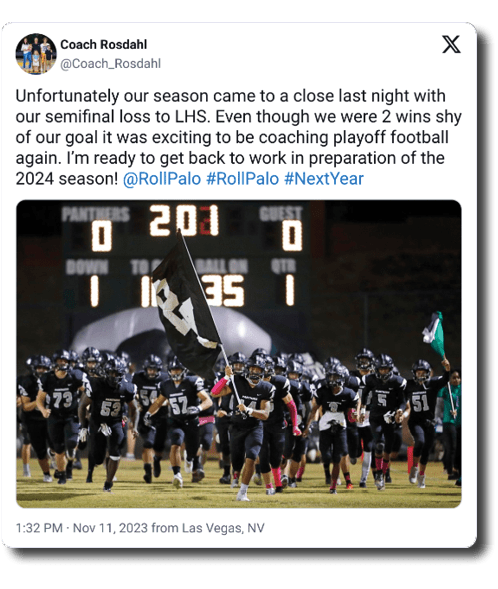The image size is (498, 589).
Task: Open the football team photo
Action: pos(238,354)
